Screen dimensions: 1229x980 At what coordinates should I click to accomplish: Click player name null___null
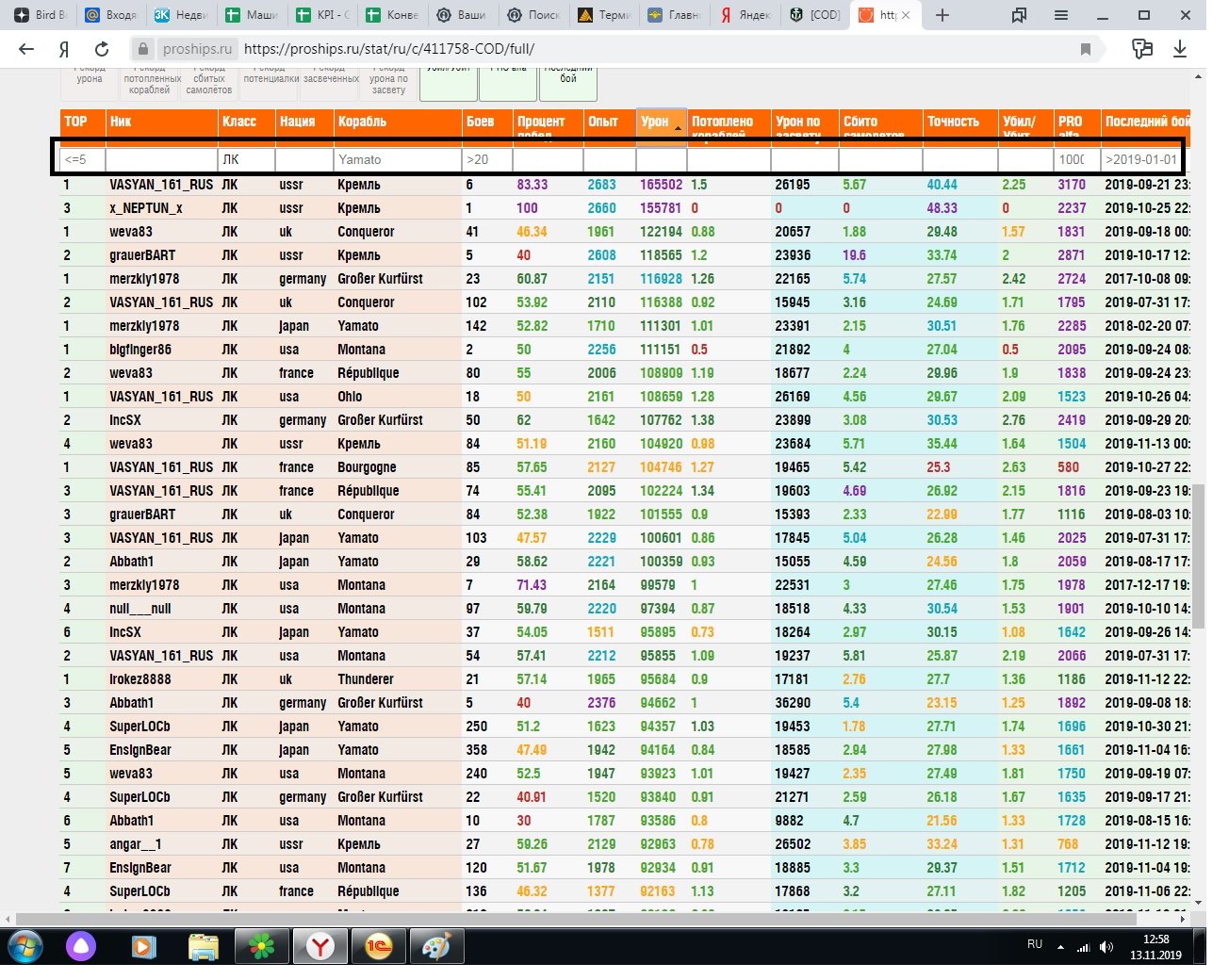click(140, 609)
